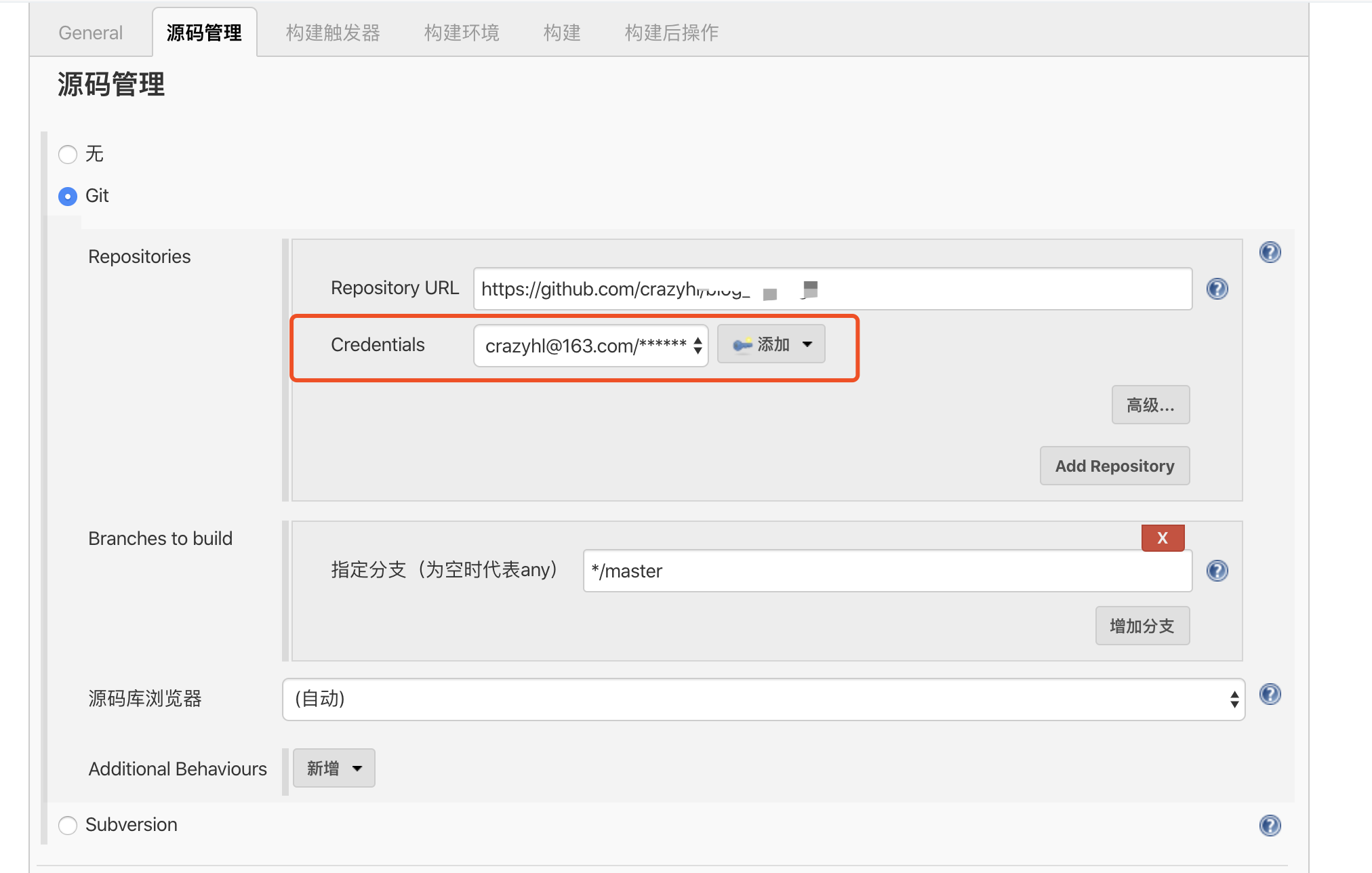Select the 无 source control option
This screenshot has width=1372, height=873.
tap(68, 155)
